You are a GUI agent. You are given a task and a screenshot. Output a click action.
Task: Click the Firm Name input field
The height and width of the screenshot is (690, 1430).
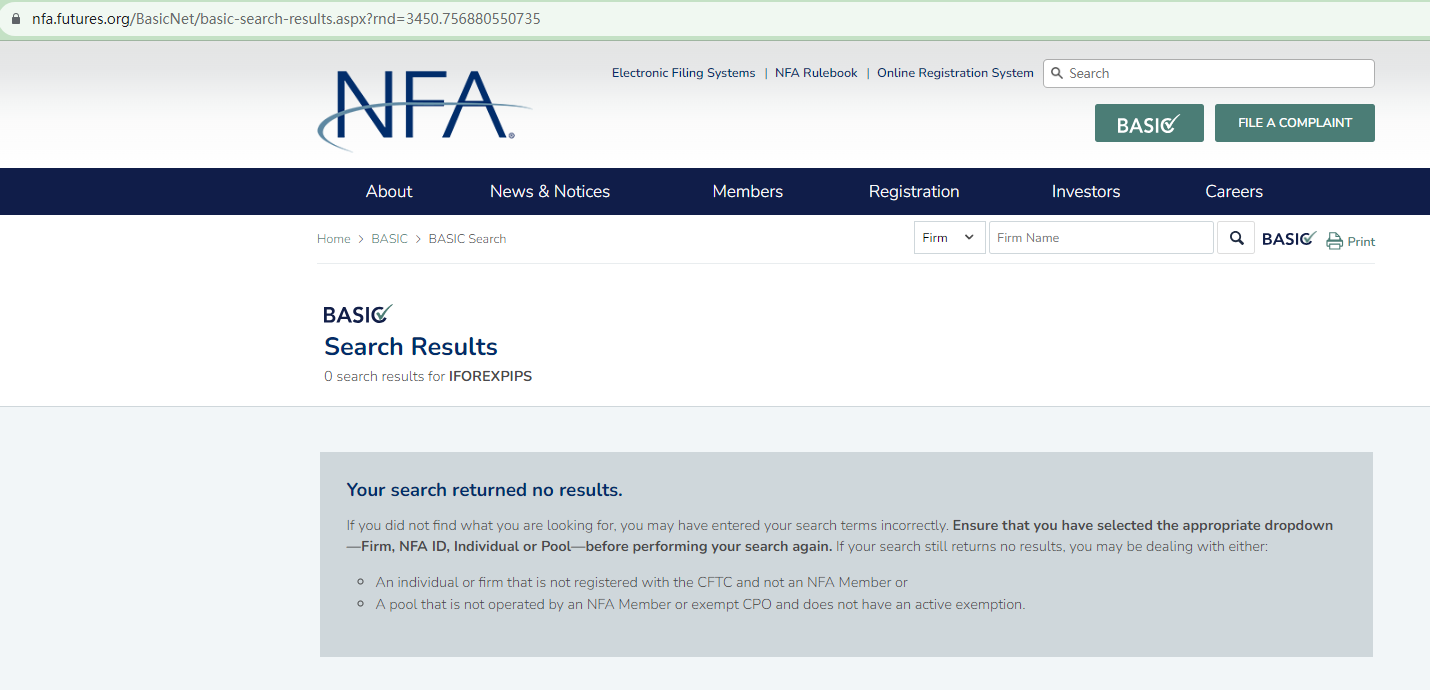[x=1101, y=238]
